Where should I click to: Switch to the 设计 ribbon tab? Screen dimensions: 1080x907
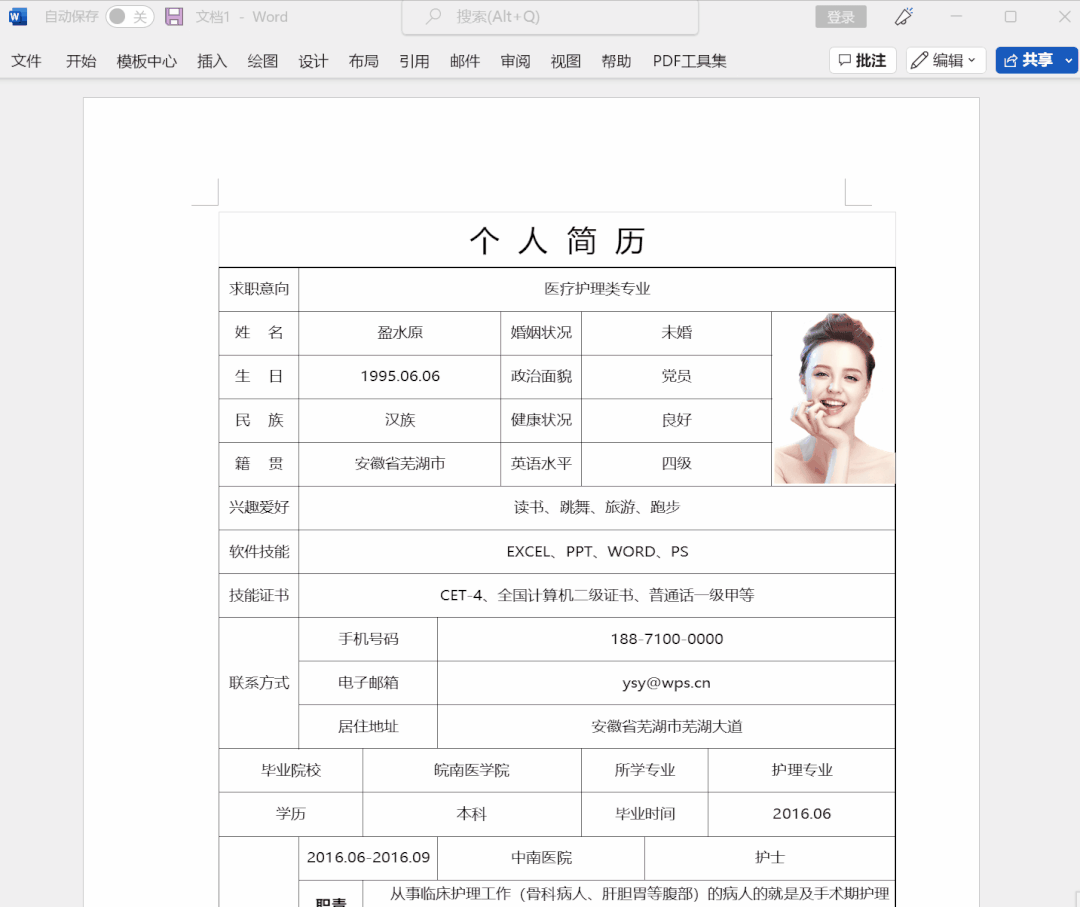[x=313, y=61]
